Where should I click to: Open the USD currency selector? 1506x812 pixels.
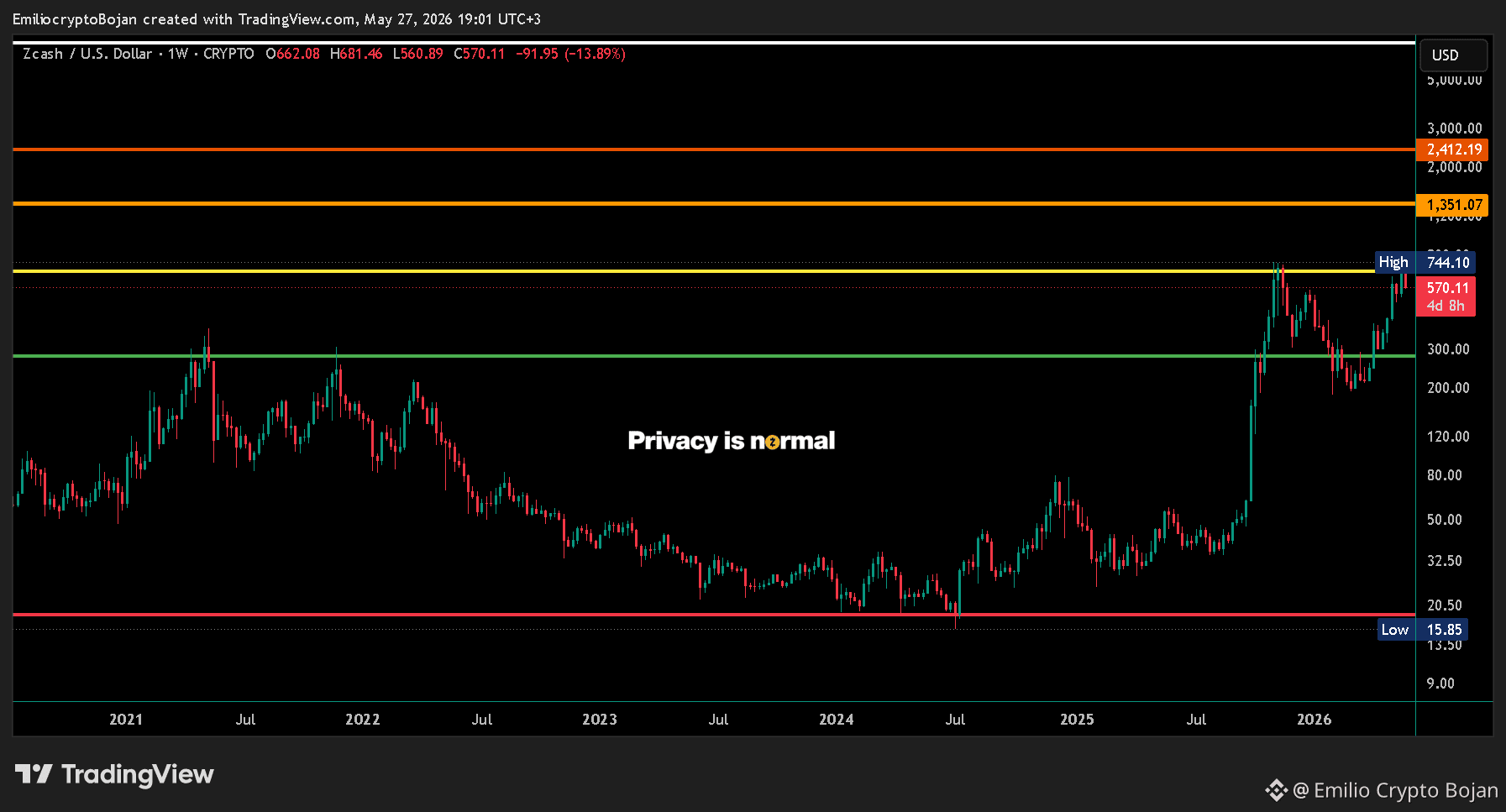(x=1454, y=55)
